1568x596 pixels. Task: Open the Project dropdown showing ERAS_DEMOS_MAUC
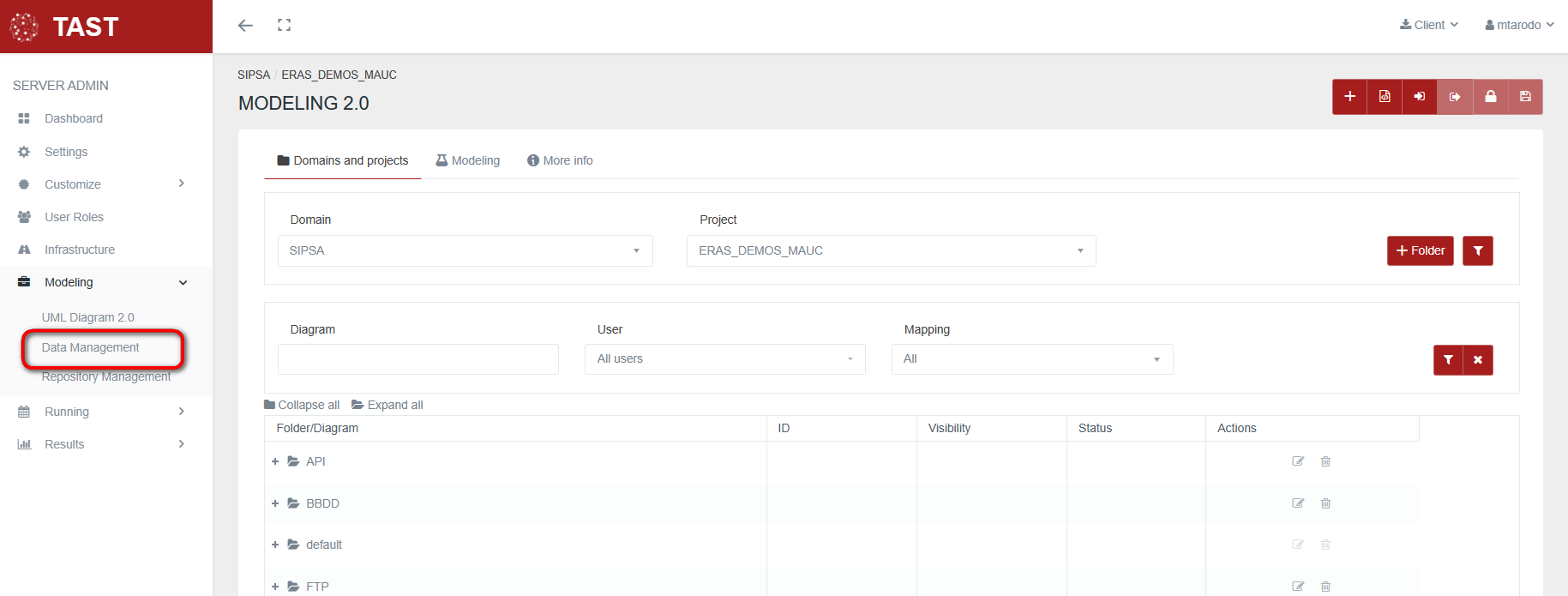pyautogui.click(x=891, y=251)
